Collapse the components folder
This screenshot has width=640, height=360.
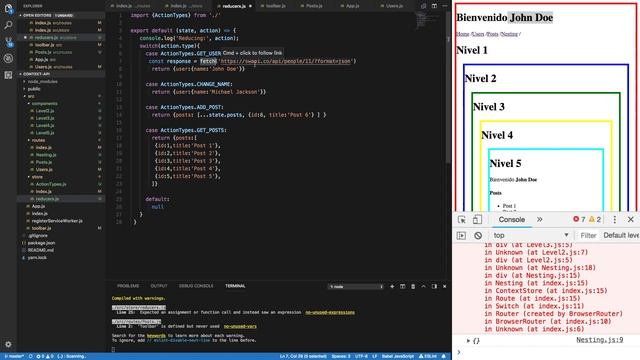[44, 104]
